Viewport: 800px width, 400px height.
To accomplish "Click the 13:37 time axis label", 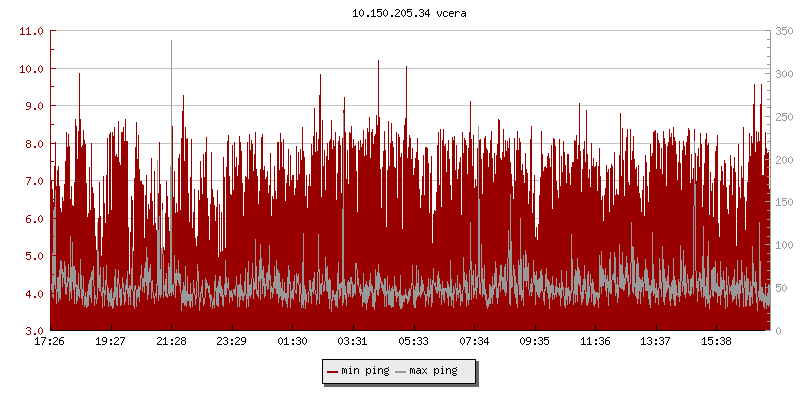I will (655, 341).
